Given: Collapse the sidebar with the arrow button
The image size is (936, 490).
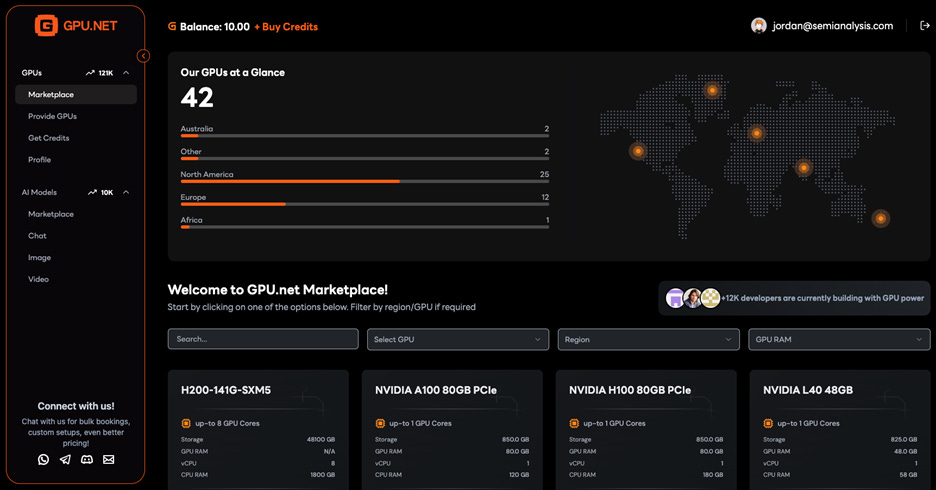Looking at the screenshot, I should tap(143, 56).
